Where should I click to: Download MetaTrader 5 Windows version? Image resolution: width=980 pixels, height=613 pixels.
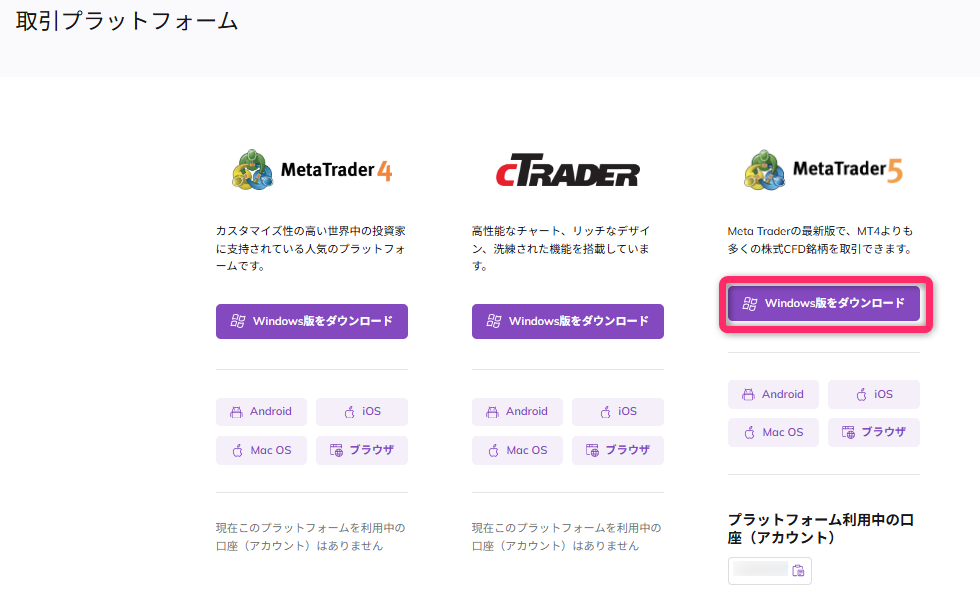(823, 303)
